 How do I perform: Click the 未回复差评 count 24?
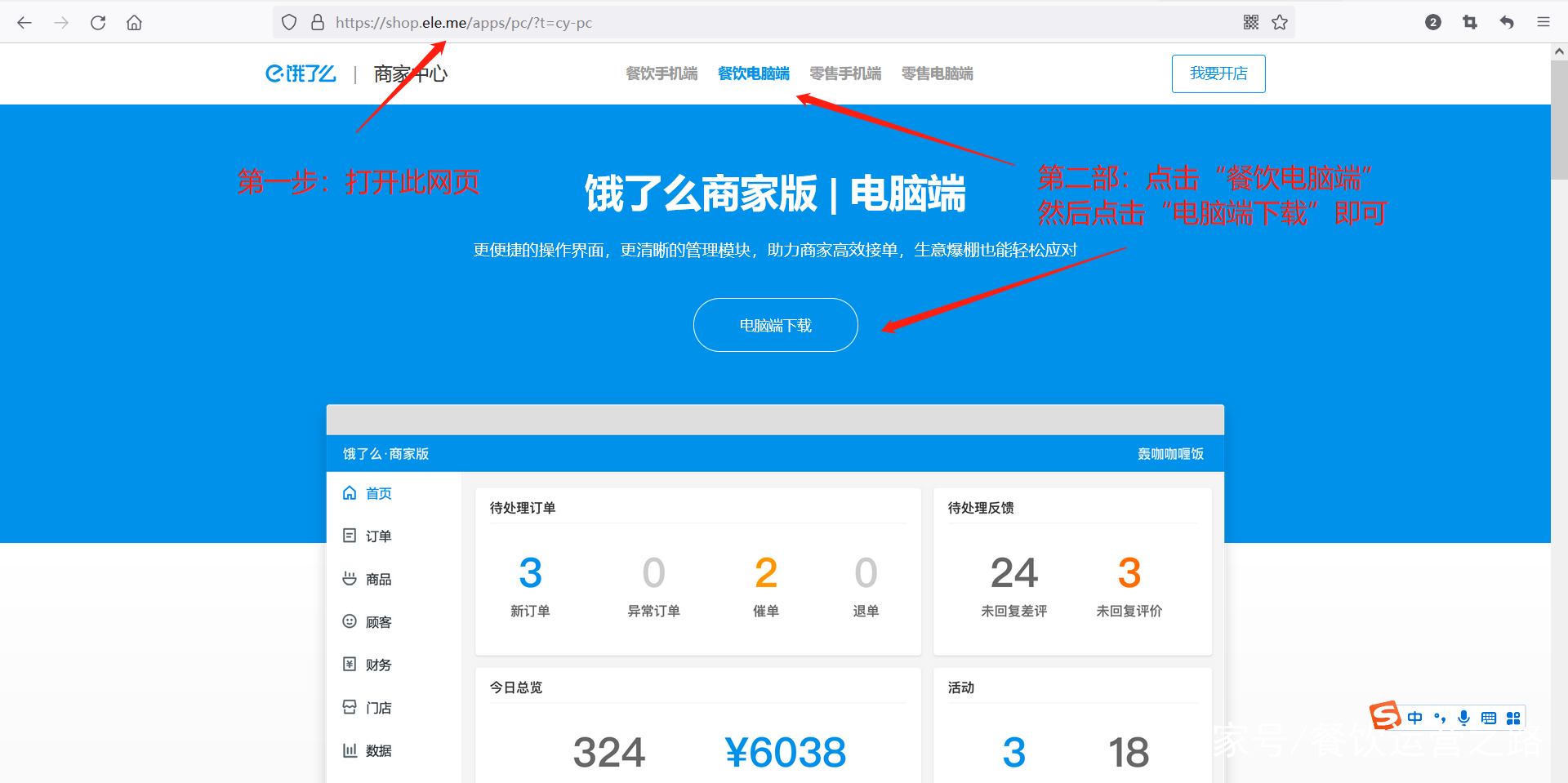(1014, 572)
